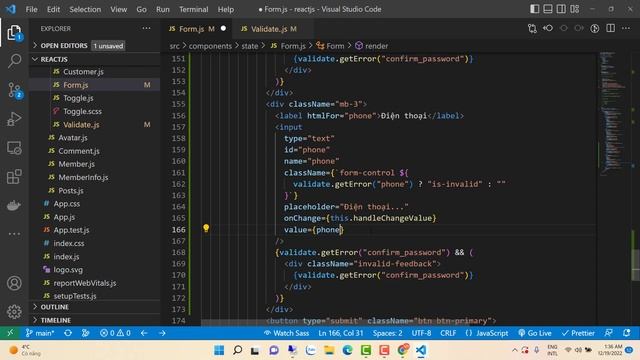This screenshot has width=640, height=360.
Task: Click the components breadcrumb
Action: tap(210, 46)
